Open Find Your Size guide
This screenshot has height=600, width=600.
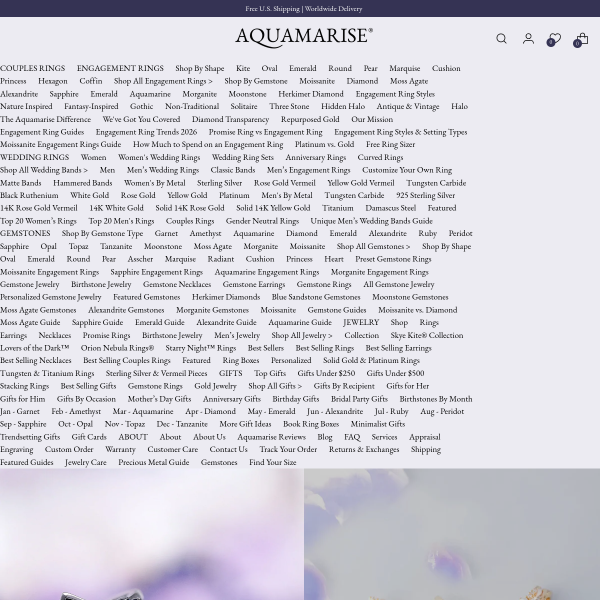click(x=272, y=462)
